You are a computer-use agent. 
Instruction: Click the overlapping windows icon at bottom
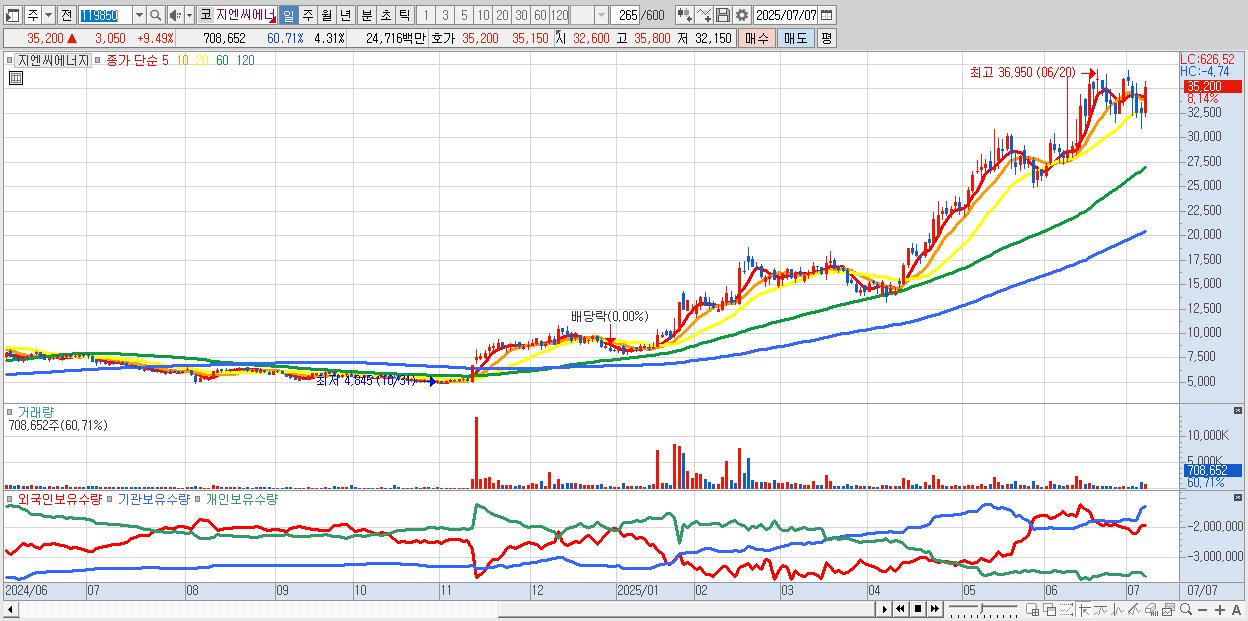(x=1050, y=609)
